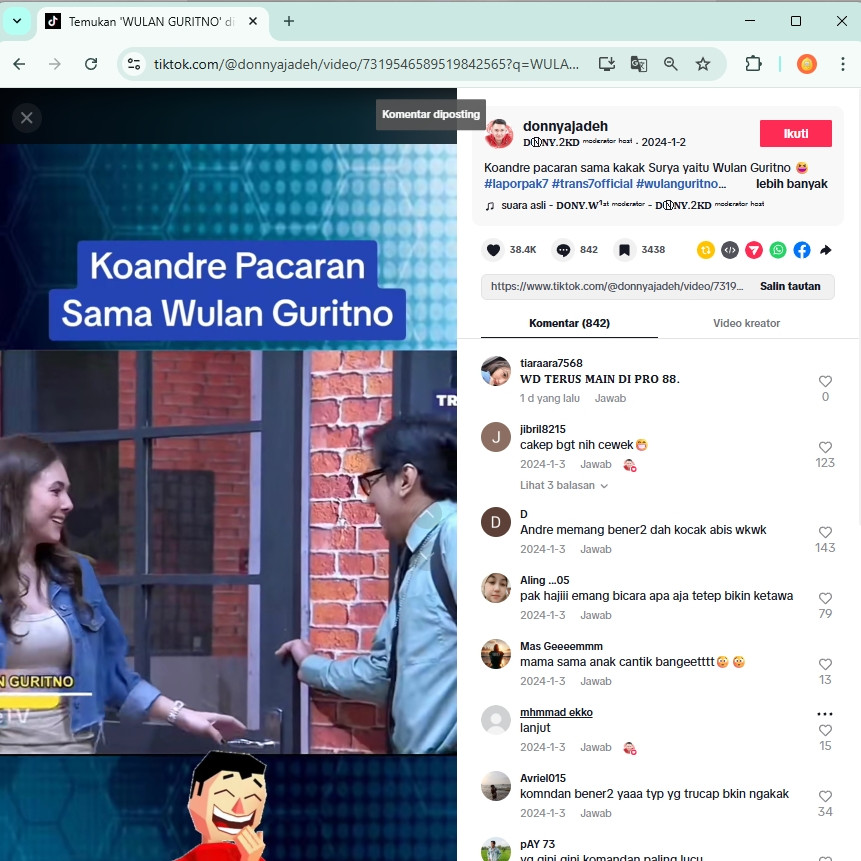This screenshot has height=861, width=861.
Task: Close the TikTok video viewer
Action: [x=26, y=118]
